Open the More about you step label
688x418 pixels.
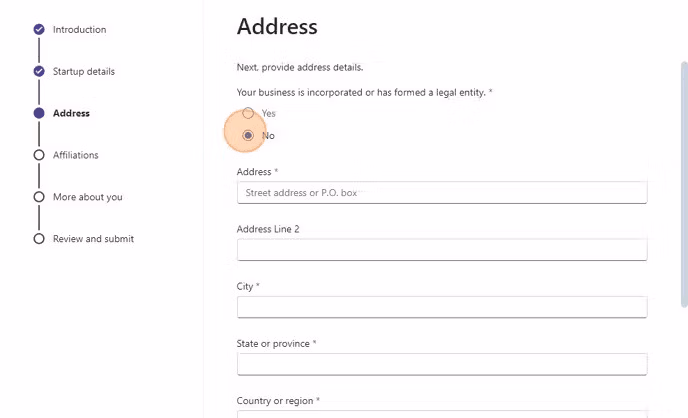click(x=88, y=197)
